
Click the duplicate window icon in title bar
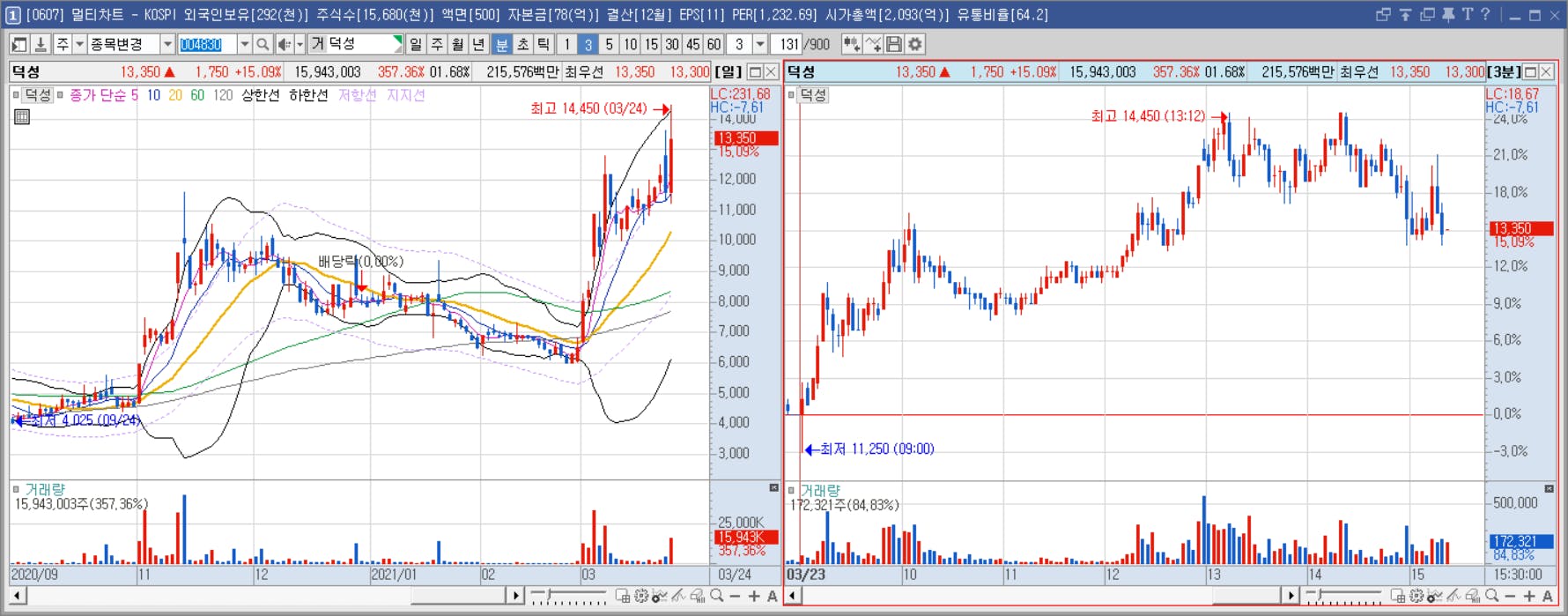[1427, 14]
